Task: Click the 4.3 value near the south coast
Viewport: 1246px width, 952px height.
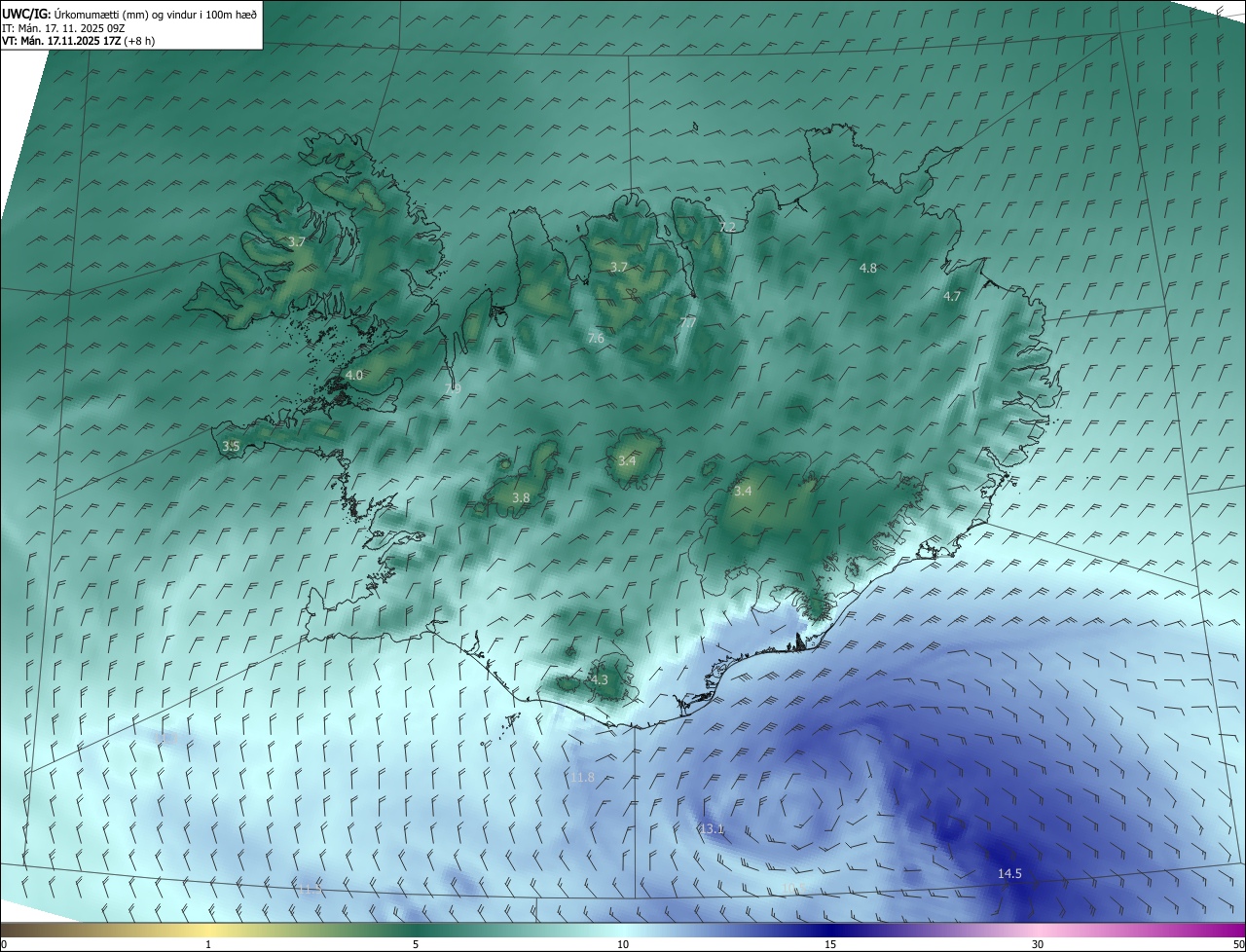Action: 599,679
